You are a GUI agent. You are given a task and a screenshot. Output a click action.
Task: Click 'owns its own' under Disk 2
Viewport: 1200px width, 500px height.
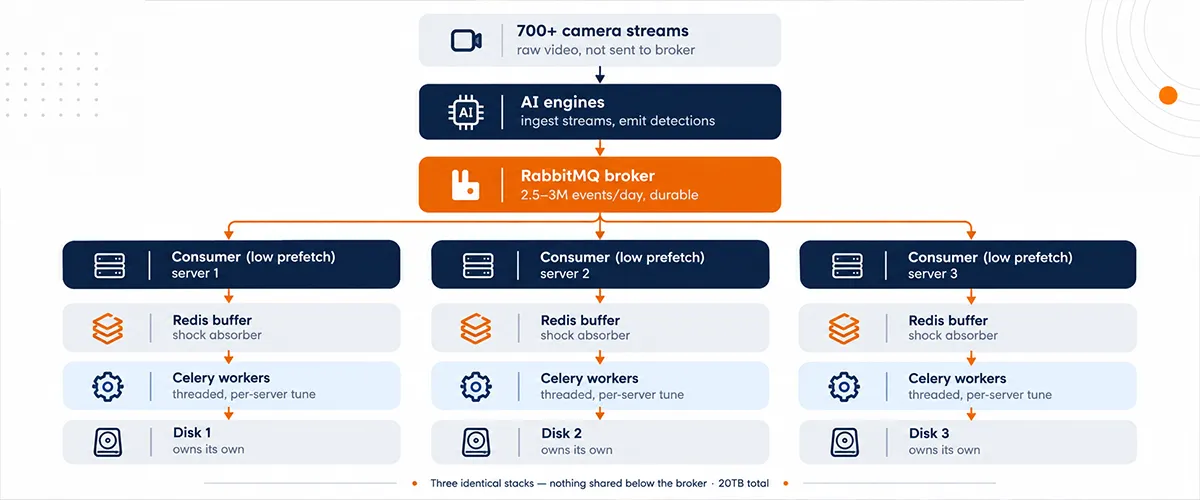pos(576,450)
